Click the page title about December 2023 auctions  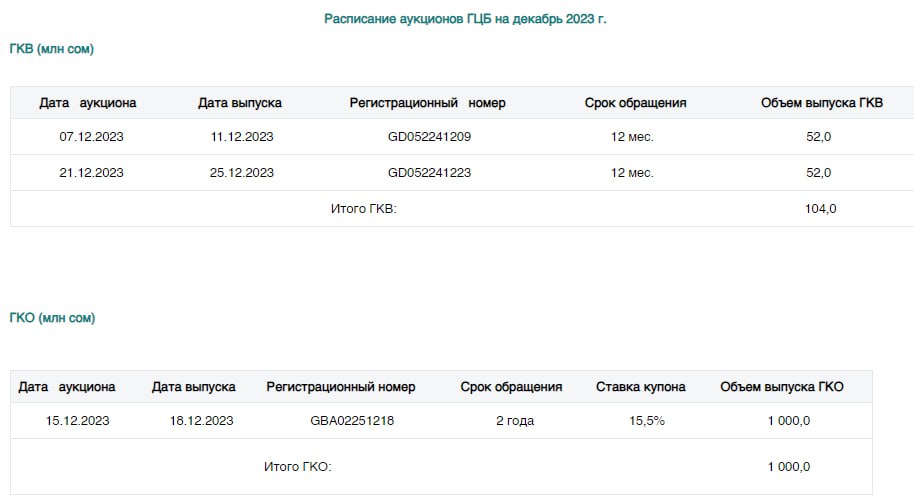click(465, 19)
